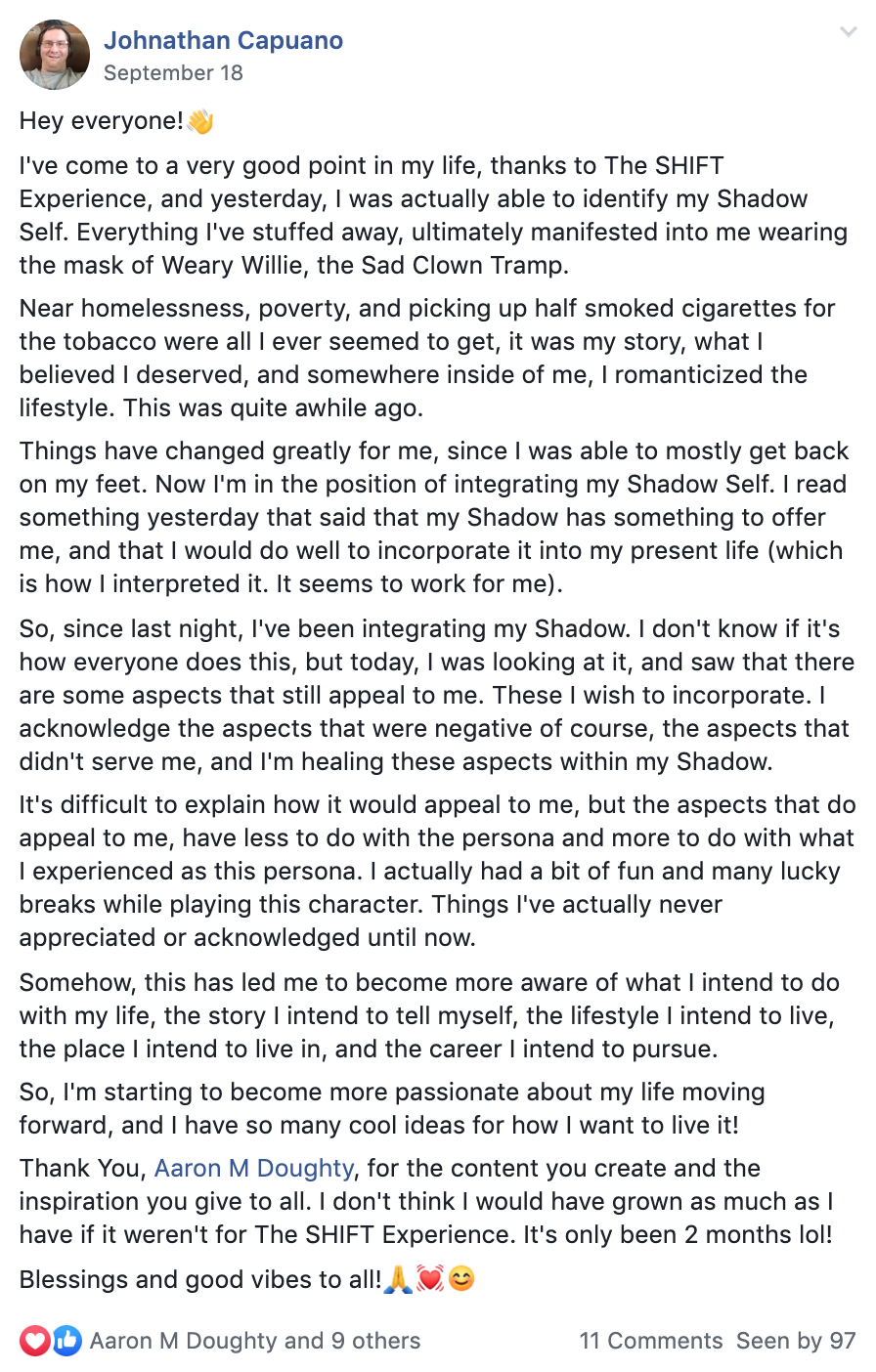Viewport: 876px width, 1372px height.
Task: Click the smiling face emoji
Action: point(461,1278)
